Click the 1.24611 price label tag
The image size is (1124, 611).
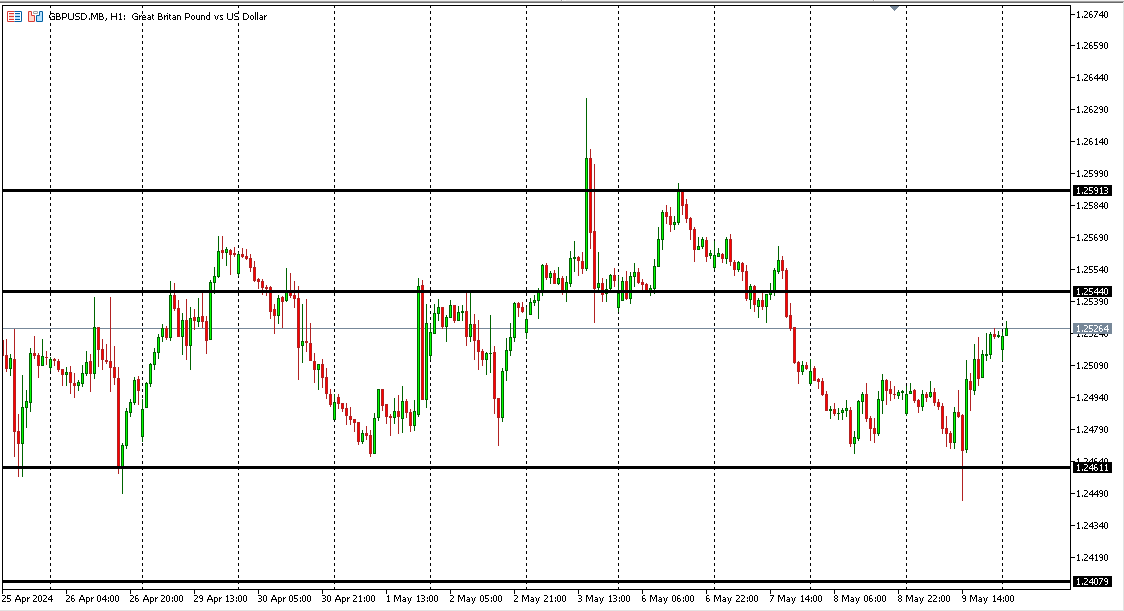point(1091,467)
